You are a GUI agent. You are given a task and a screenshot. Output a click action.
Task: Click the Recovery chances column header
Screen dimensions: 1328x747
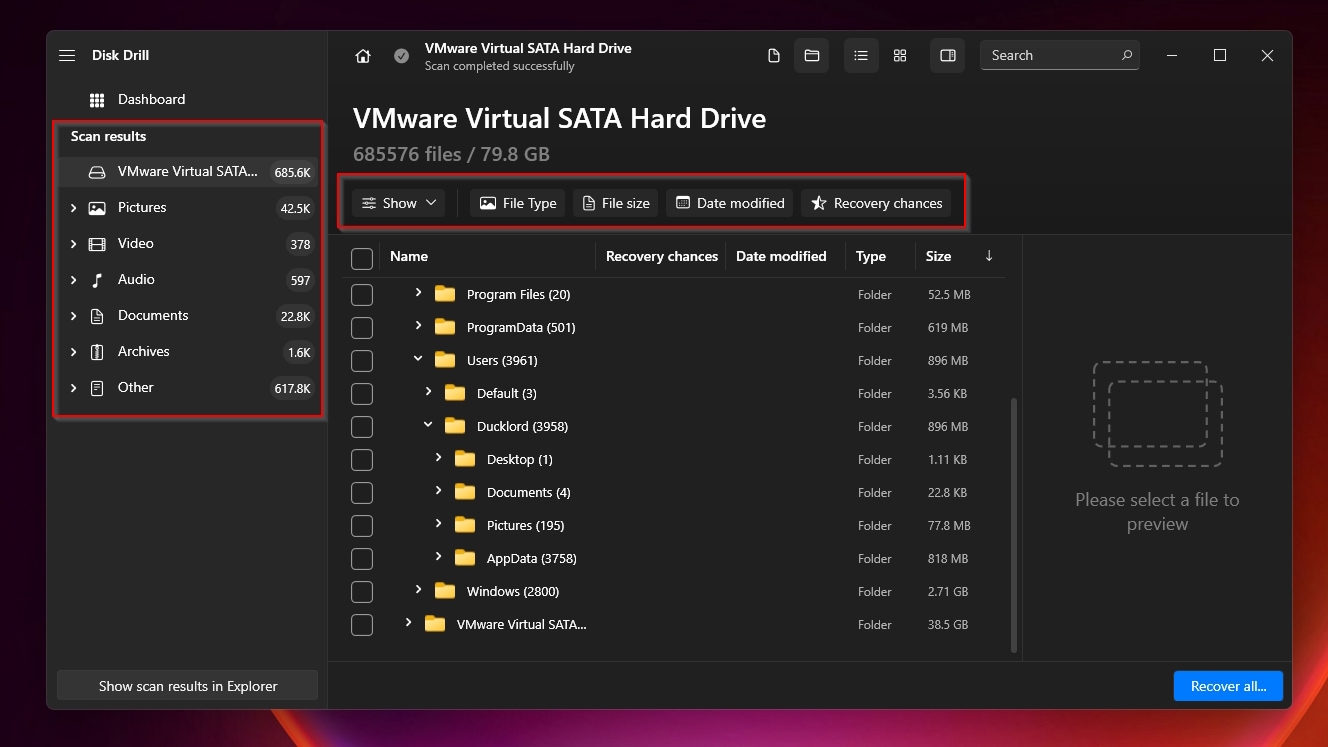click(662, 256)
